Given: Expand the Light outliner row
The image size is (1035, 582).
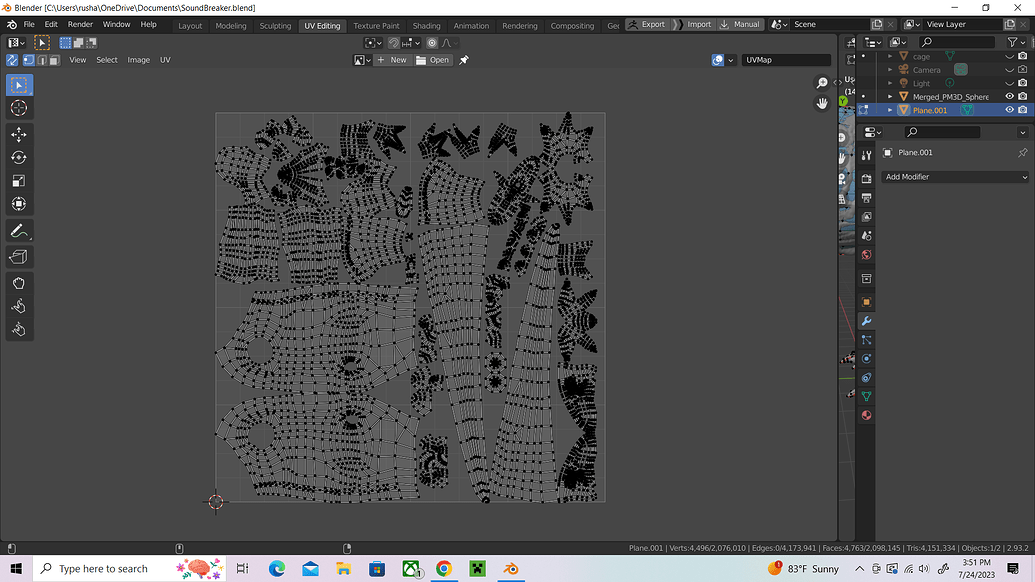Looking at the screenshot, I should [x=890, y=83].
